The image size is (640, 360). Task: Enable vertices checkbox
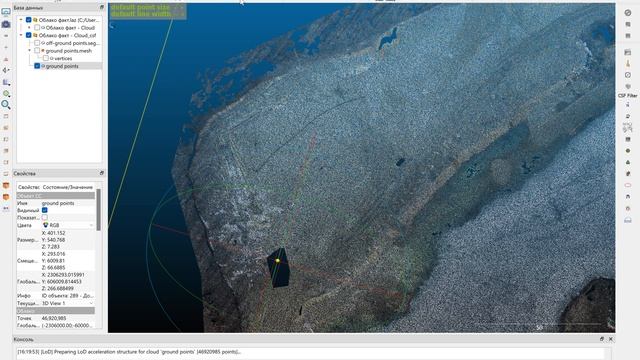click(46, 58)
